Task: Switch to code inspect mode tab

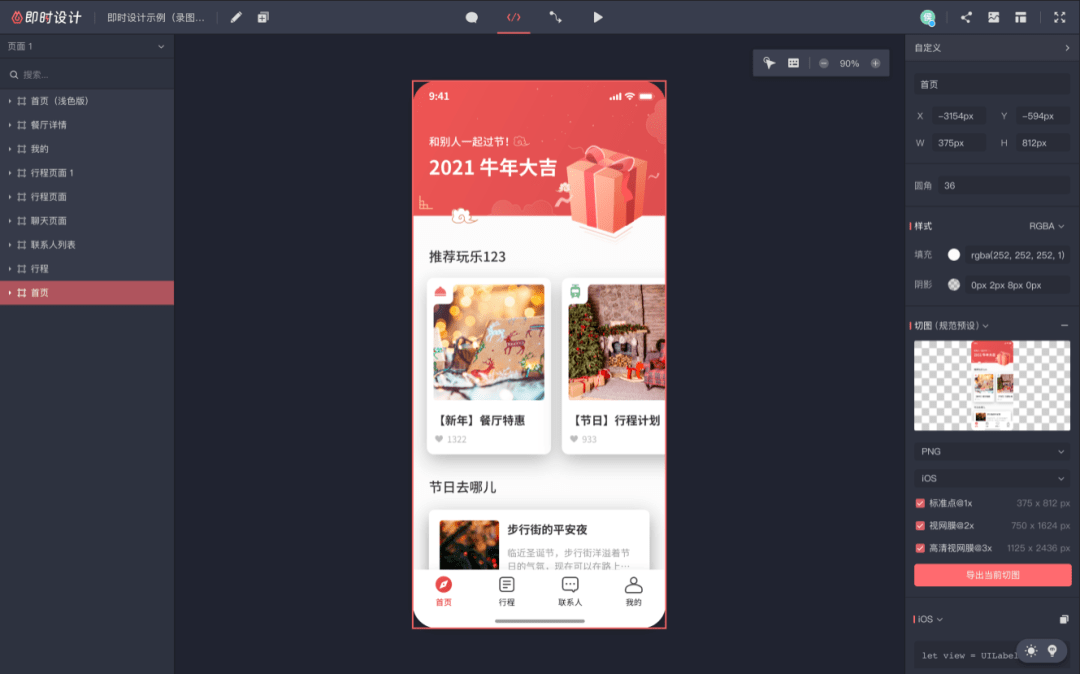Action: 514,17
